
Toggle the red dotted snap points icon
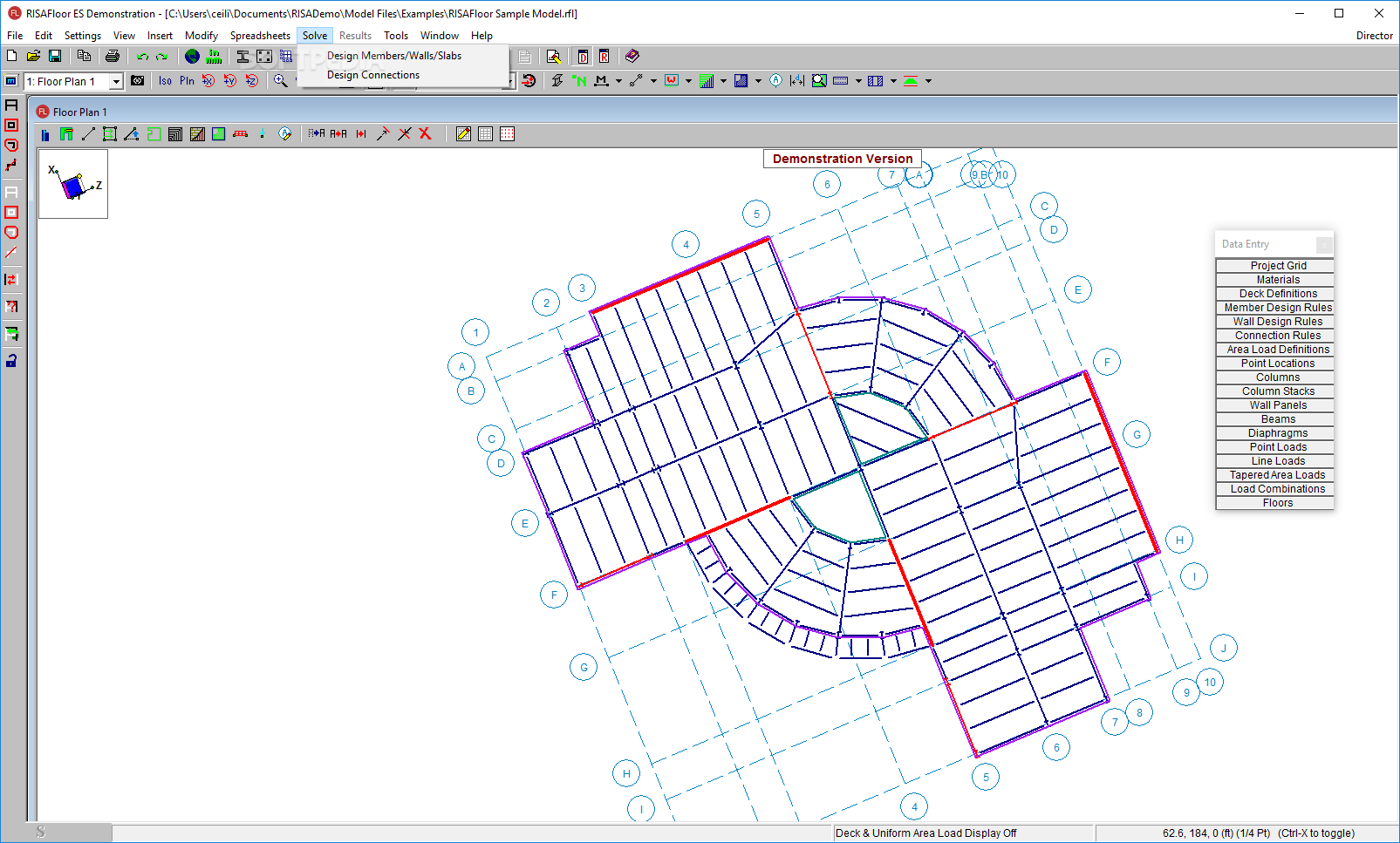pos(508,134)
